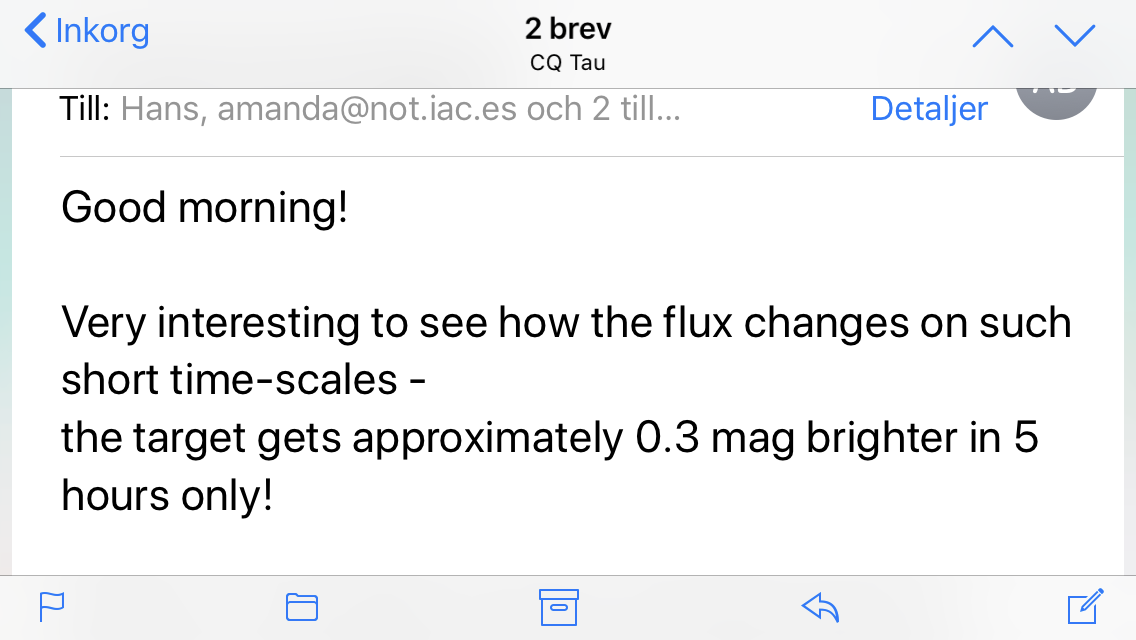This screenshot has height=640, width=1136.
Task: Jump to the next message with the down arrow
Action: click(1075, 36)
